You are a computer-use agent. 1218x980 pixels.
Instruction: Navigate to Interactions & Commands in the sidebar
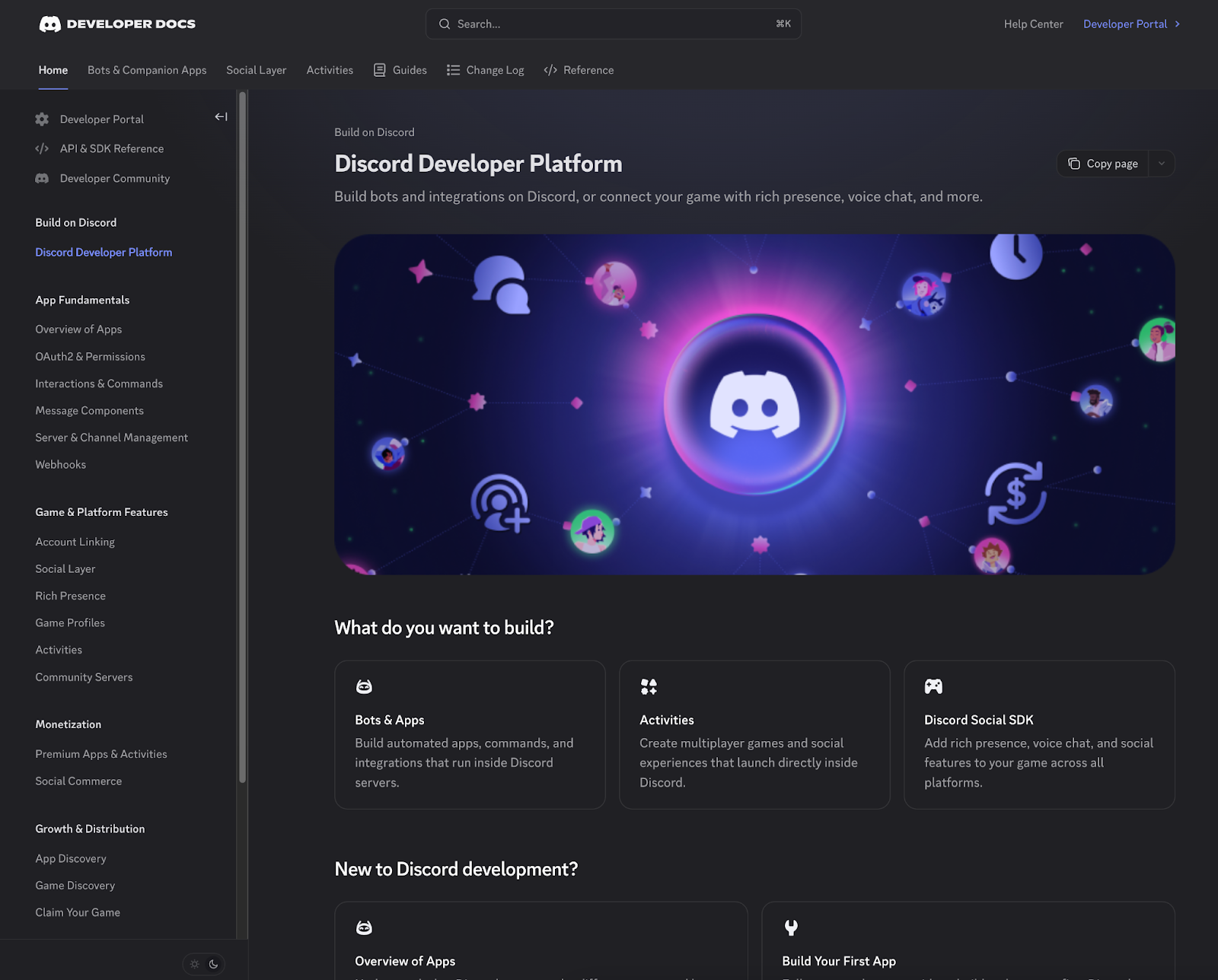click(x=99, y=383)
